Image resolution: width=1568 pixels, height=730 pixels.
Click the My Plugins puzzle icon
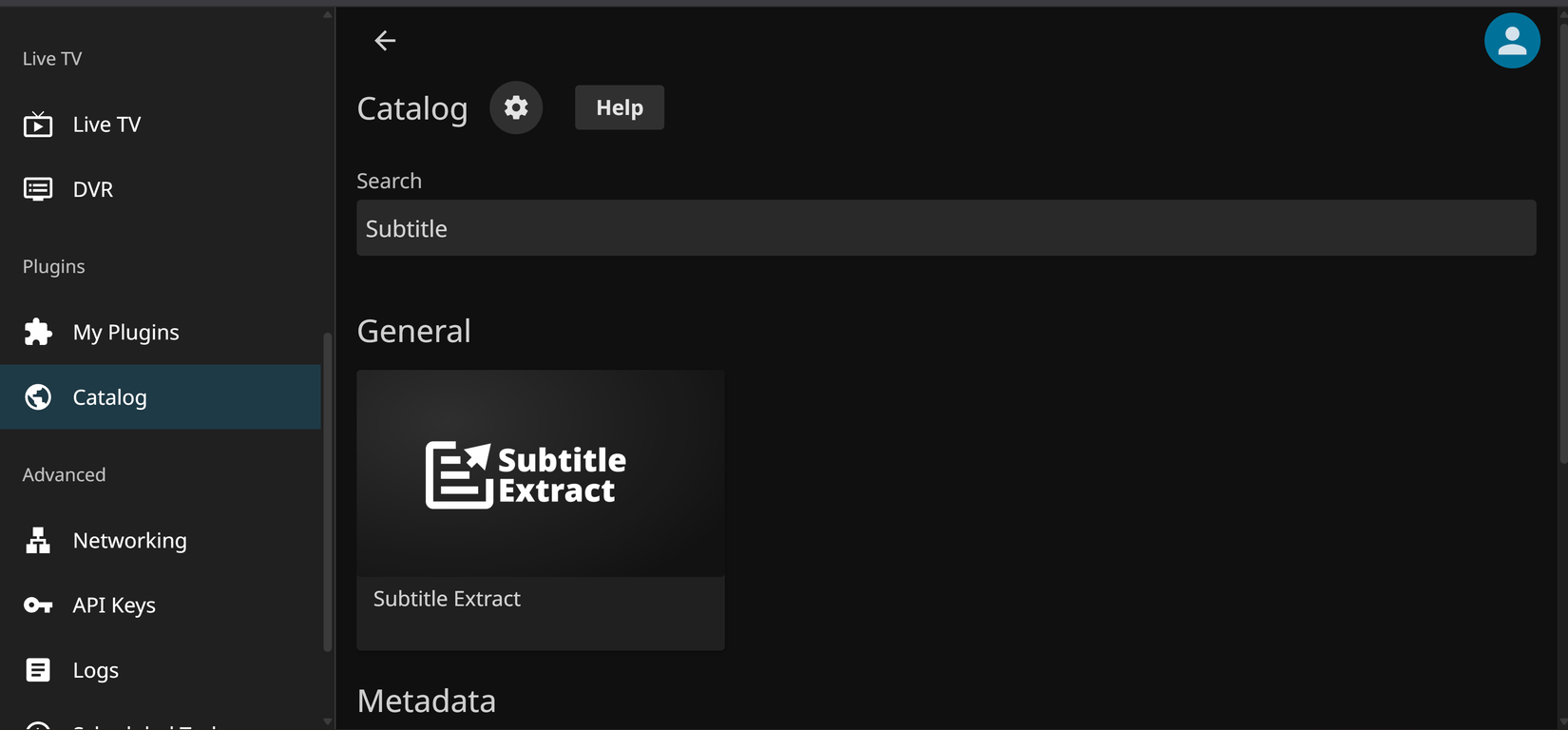[x=38, y=332]
